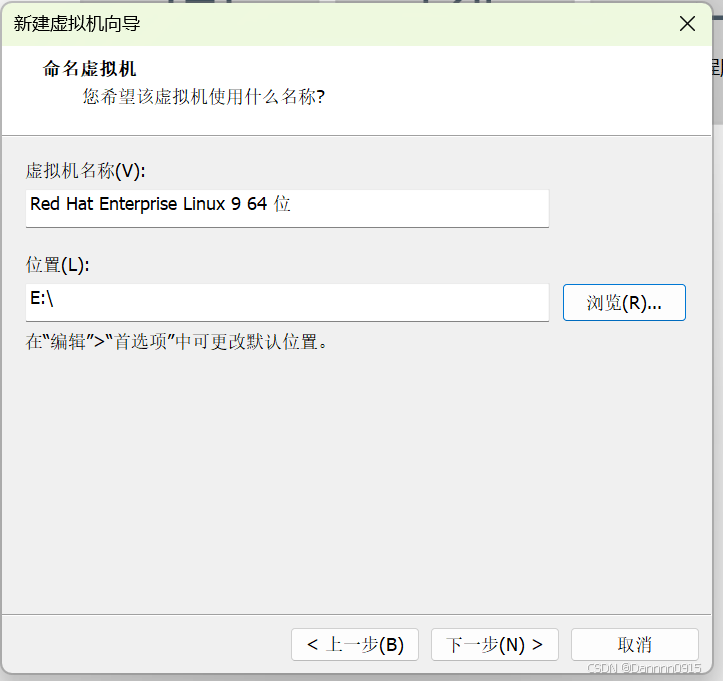This screenshot has width=723, height=681.
Task: Click the 命名虚拟机 heading
Action: [x=89, y=69]
